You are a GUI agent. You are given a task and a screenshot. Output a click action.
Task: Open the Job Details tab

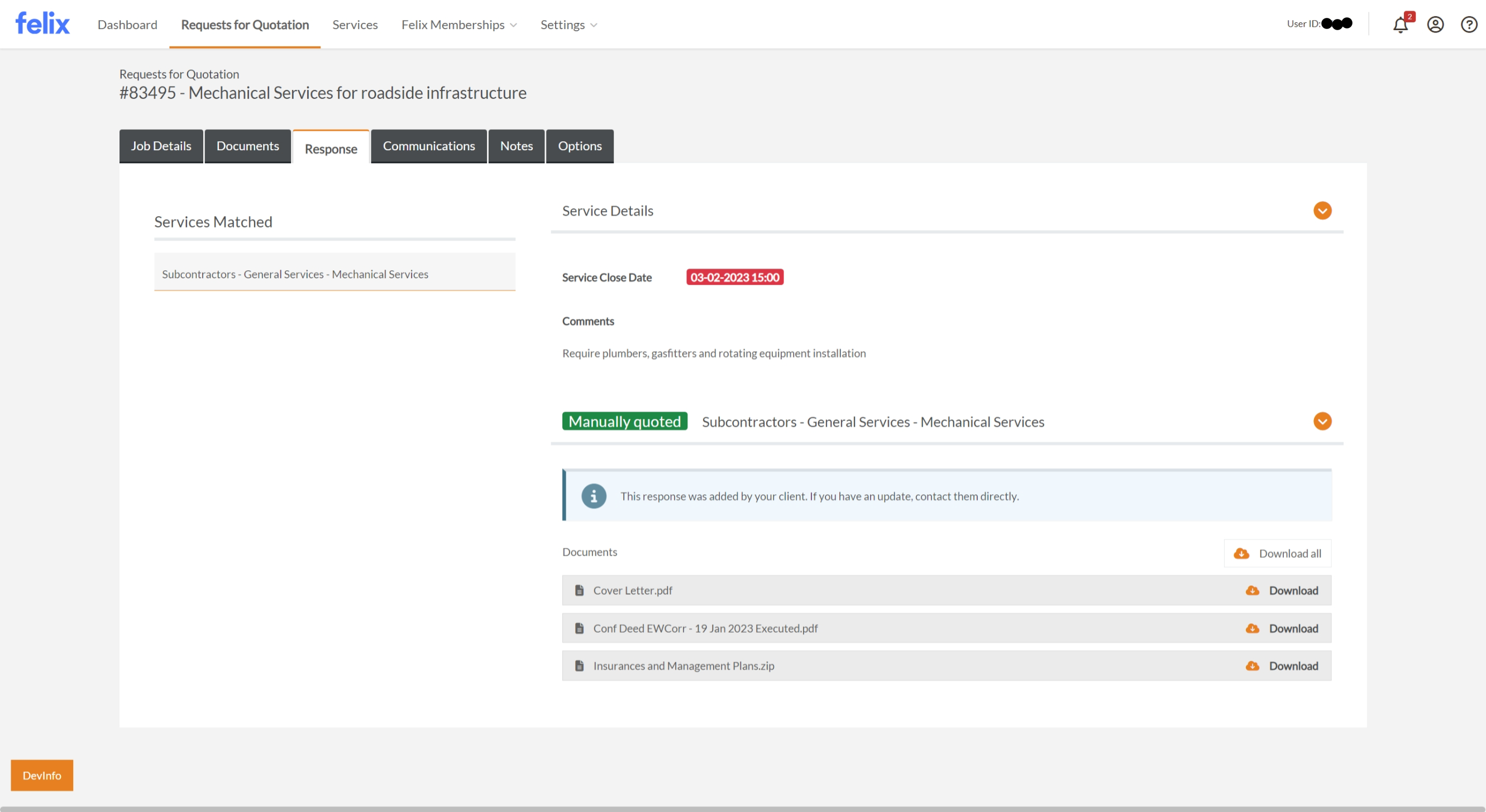click(161, 146)
